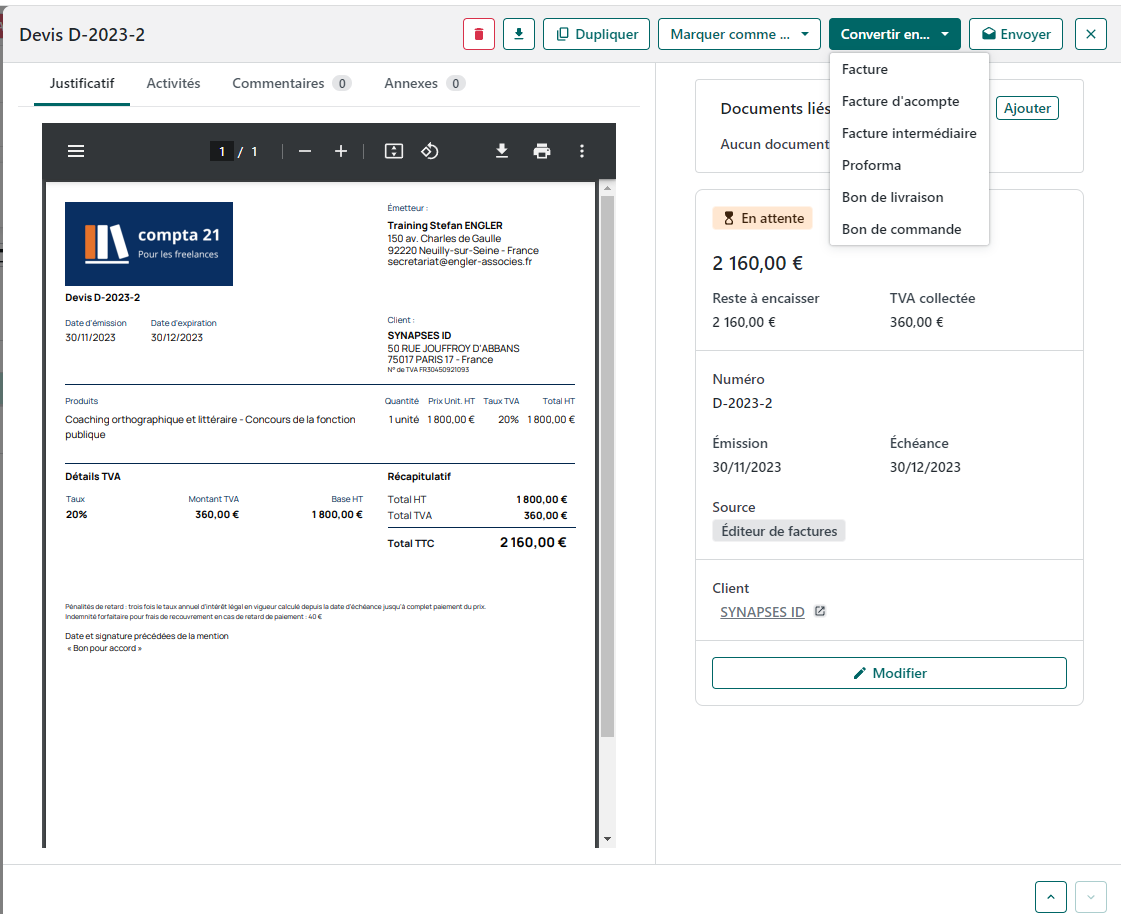Switch to the Activités tab
The image size is (1121, 914).
(174, 84)
